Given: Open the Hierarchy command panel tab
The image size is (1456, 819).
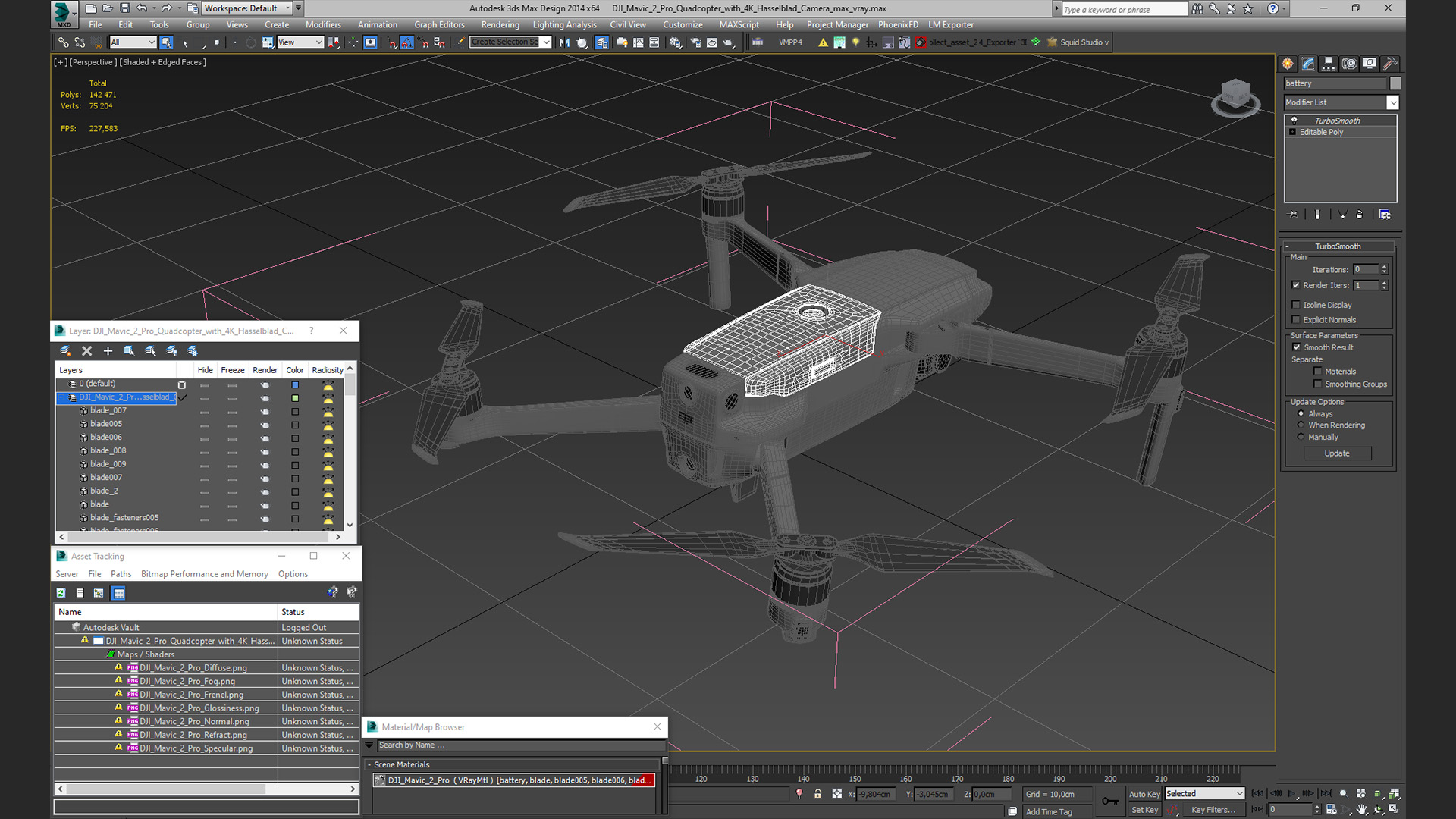Looking at the screenshot, I should [1328, 64].
